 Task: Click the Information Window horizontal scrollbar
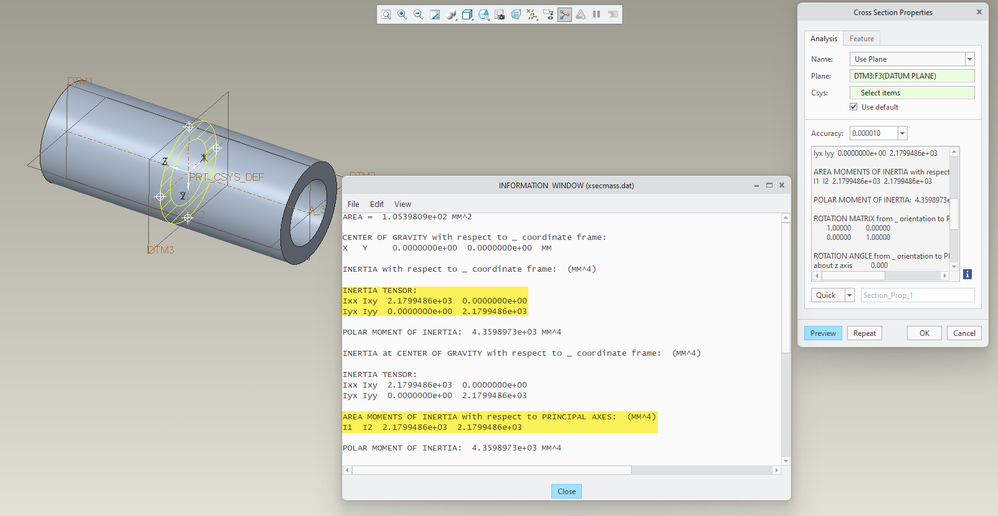pos(563,470)
